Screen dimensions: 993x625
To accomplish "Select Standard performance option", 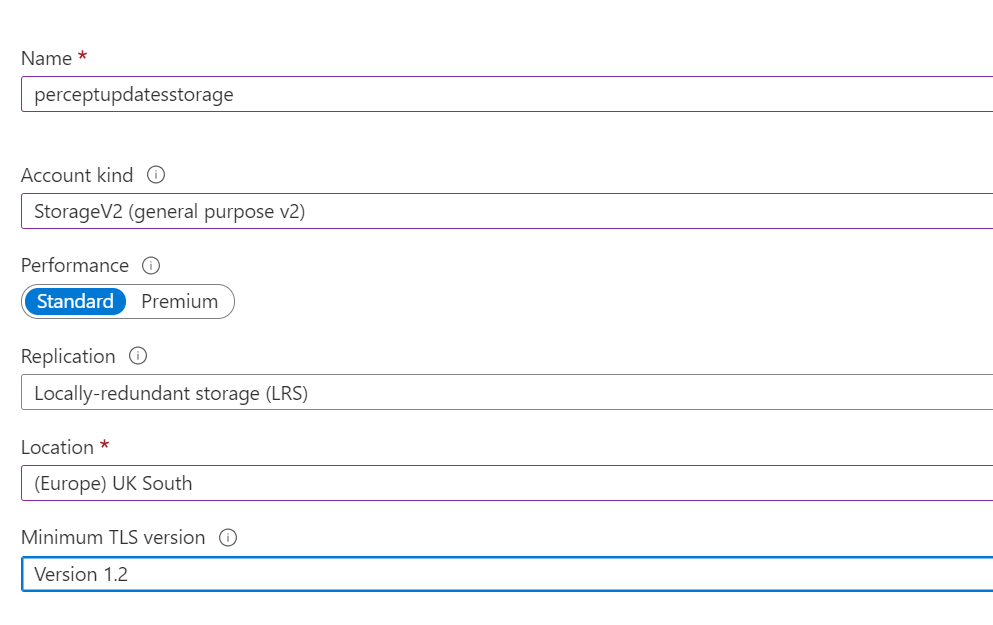I will click(75, 301).
